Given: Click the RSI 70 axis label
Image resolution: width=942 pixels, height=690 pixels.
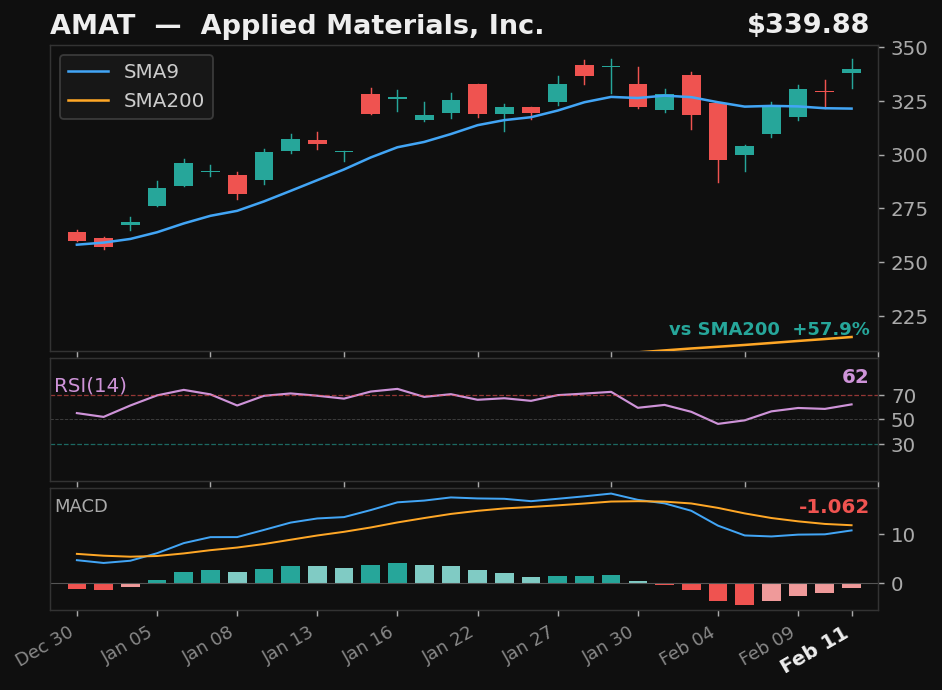Looking at the screenshot, I should (903, 396).
